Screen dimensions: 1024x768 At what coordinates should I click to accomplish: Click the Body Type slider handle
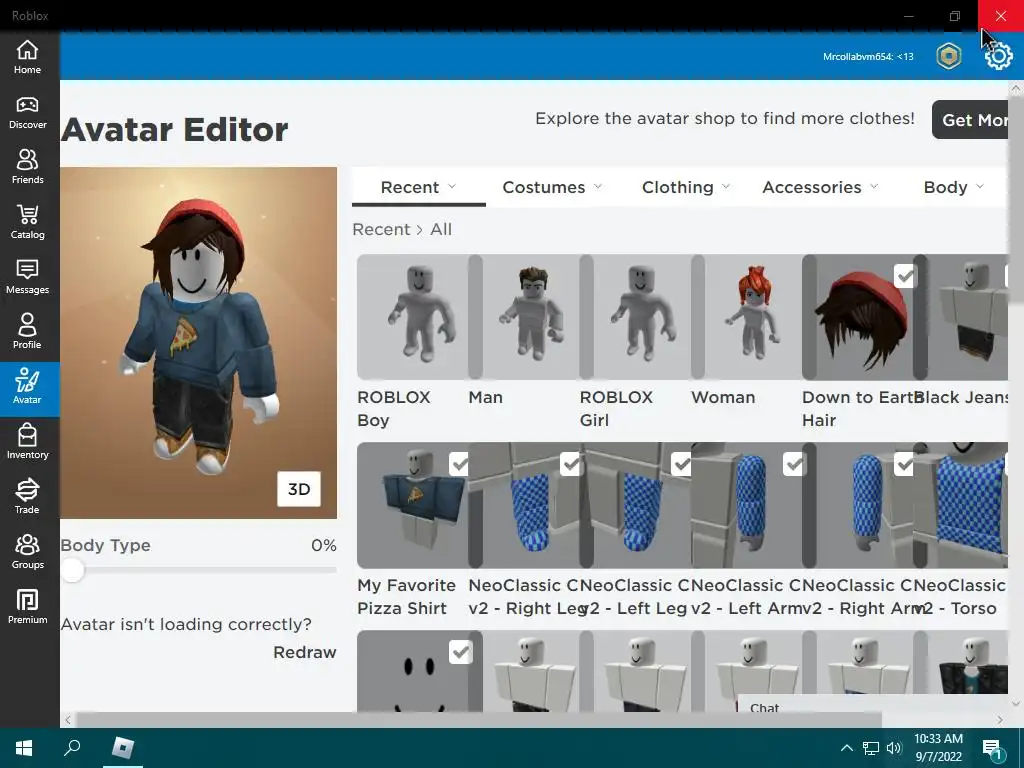pyautogui.click(x=73, y=570)
